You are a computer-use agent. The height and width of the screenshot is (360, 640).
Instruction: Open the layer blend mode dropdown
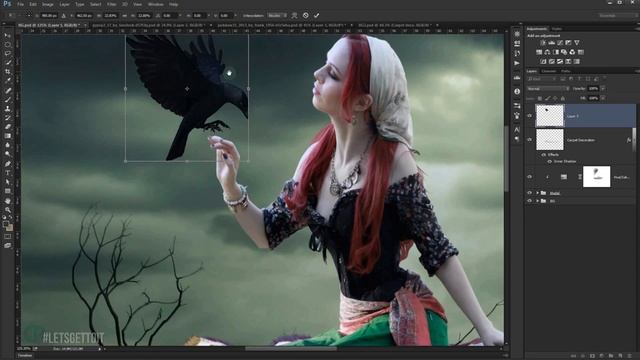coord(548,89)
